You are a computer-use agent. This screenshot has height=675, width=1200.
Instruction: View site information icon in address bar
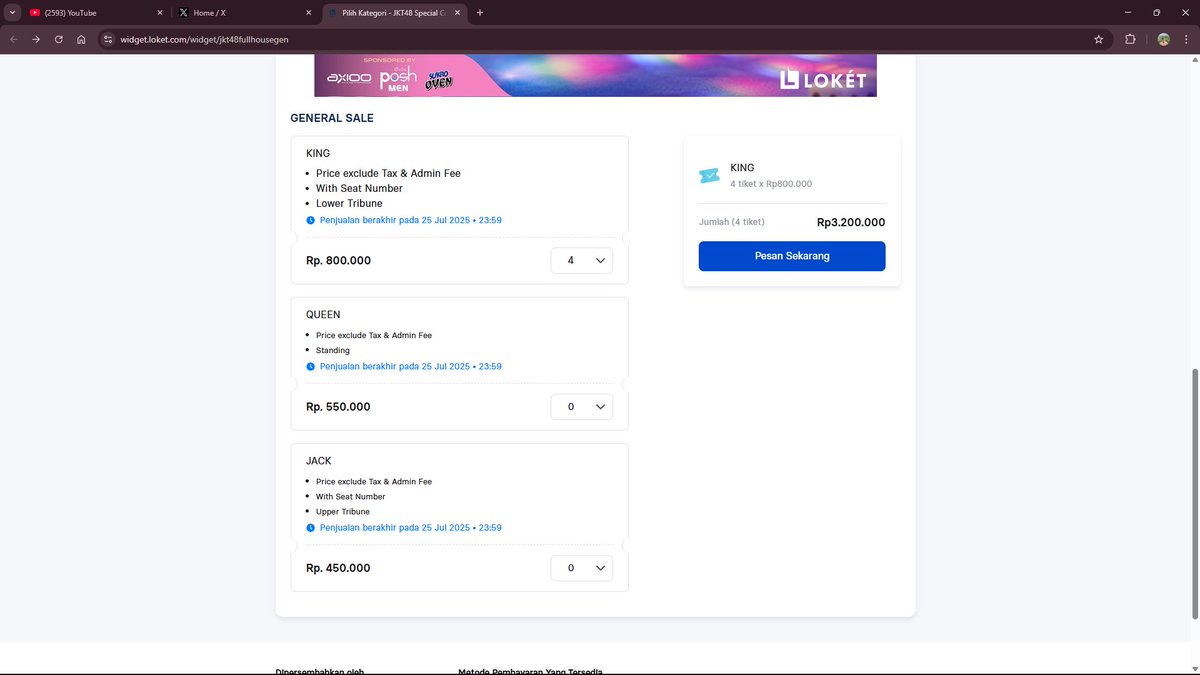[x=109, y=39]
